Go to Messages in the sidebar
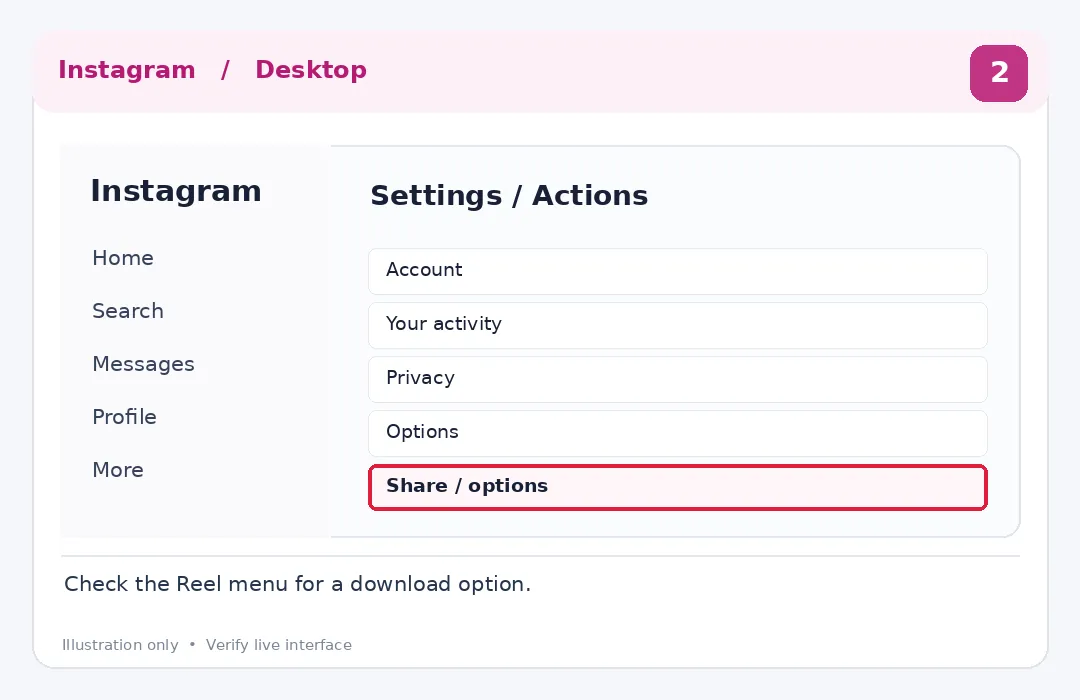The height and width of the screenshot is (700, 1080). point(143,364)
